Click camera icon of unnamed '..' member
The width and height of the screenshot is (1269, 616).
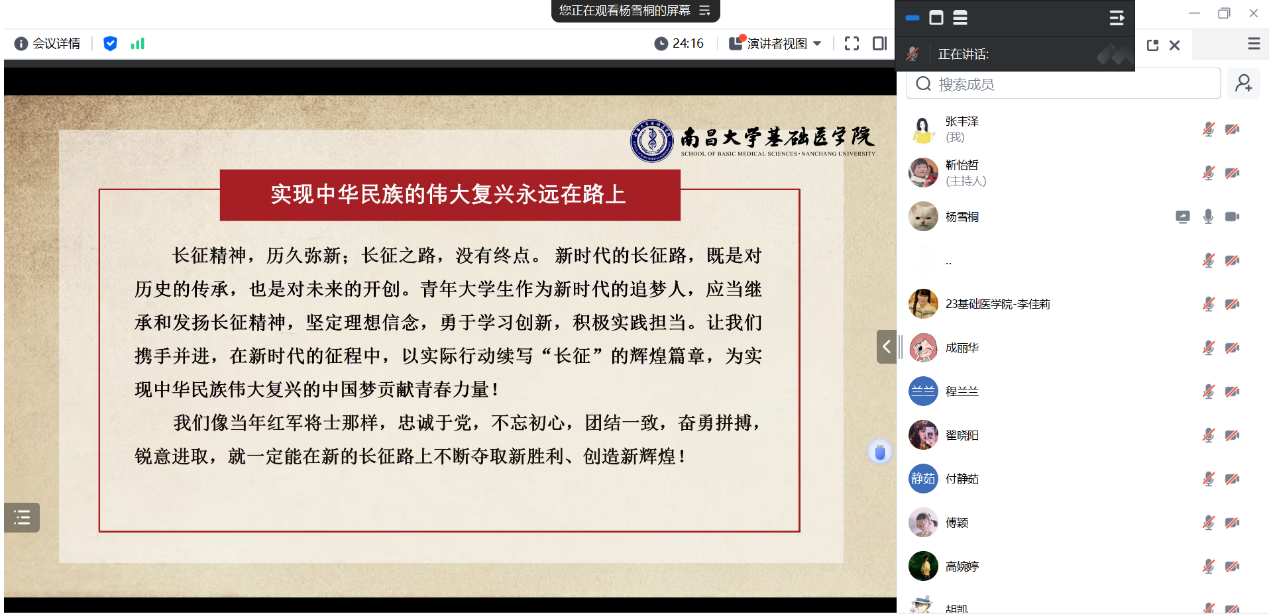(x=1232, y=260)
